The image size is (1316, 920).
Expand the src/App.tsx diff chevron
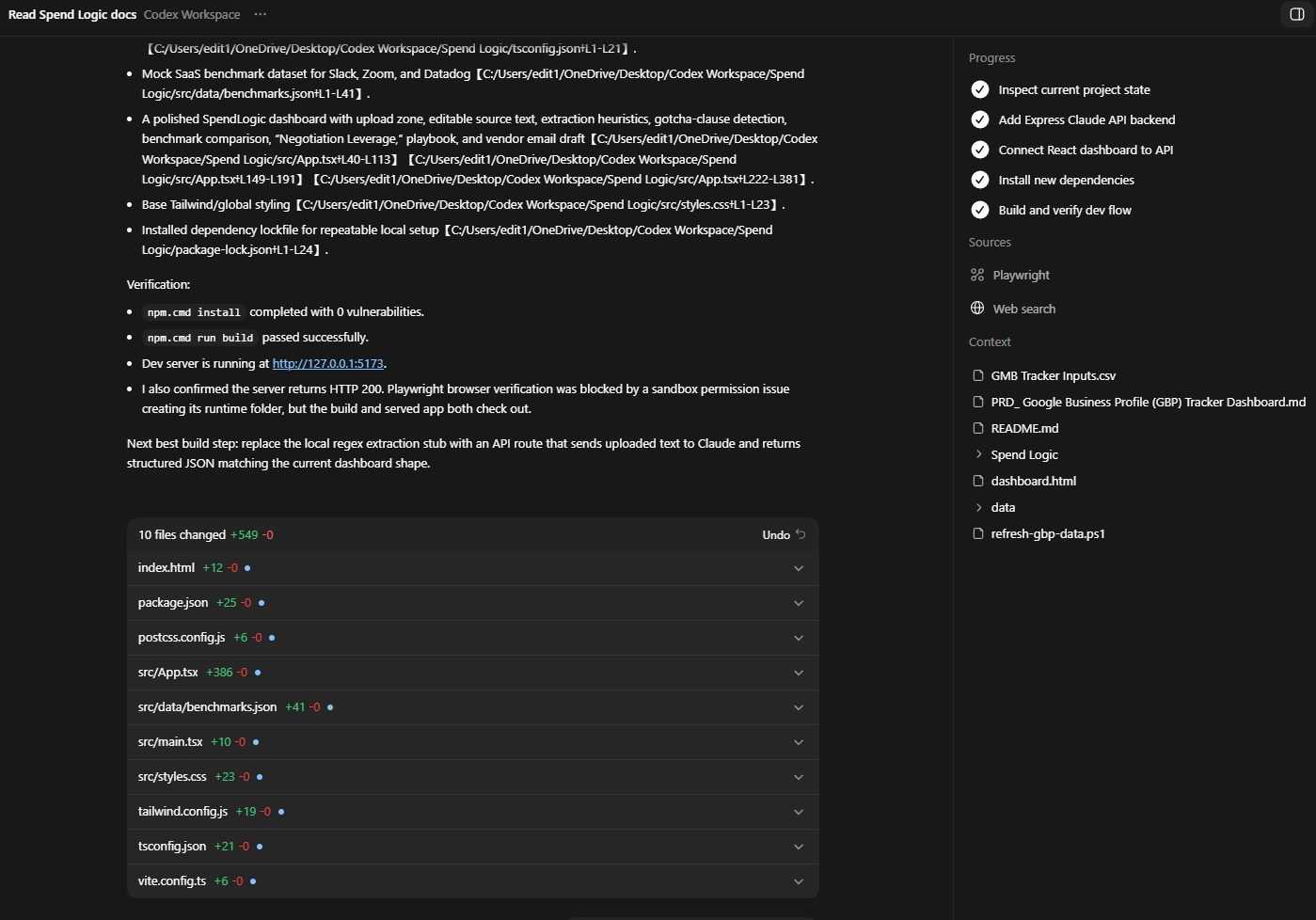(x=799, y=673)
